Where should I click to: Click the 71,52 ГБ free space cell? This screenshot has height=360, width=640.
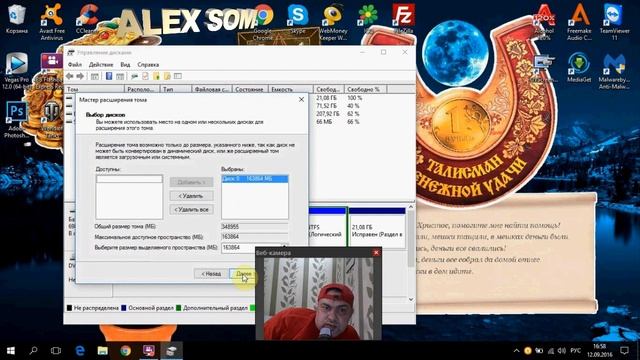pyautogui.click(x=326, y=106)
